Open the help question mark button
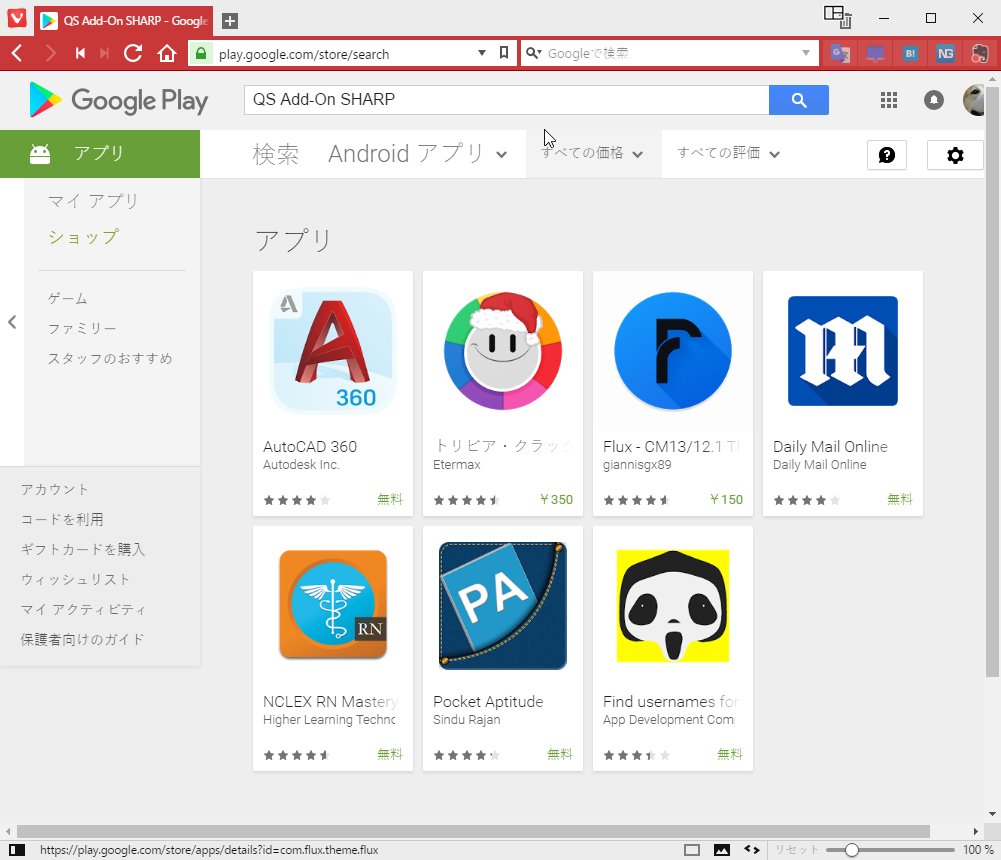 (887, 155)
